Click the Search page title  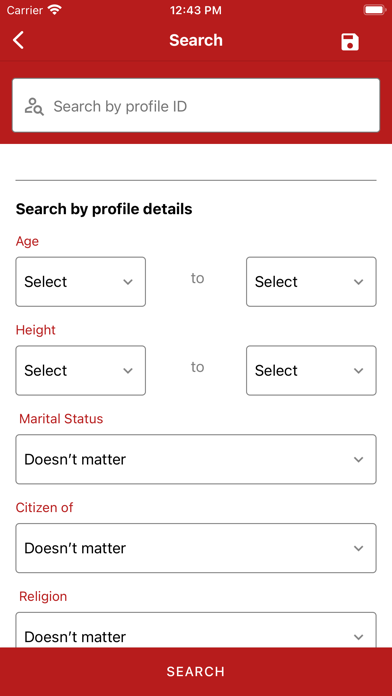pyautogui.click(x=196, y=40)
